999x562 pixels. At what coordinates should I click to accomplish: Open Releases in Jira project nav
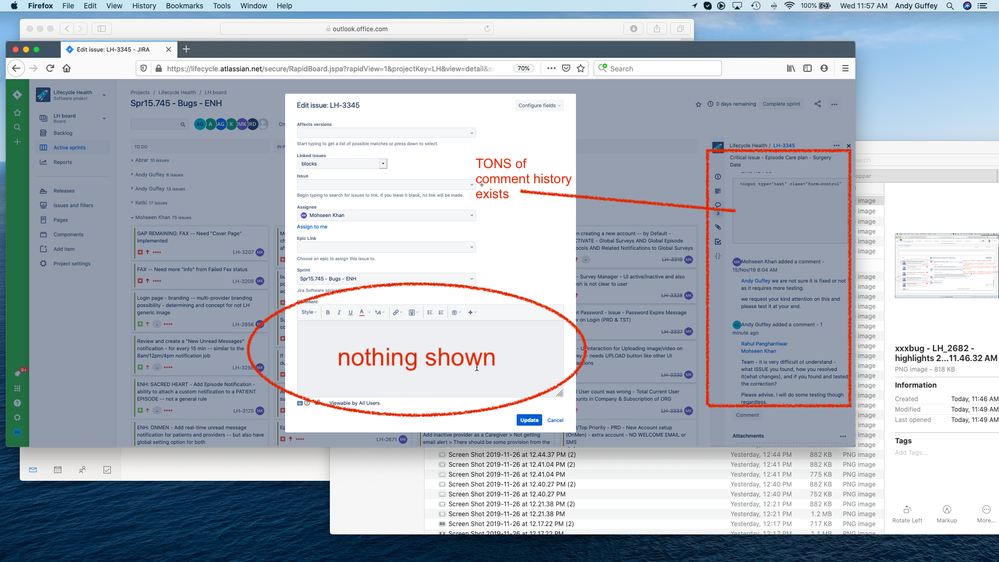(x=64, y=191)
